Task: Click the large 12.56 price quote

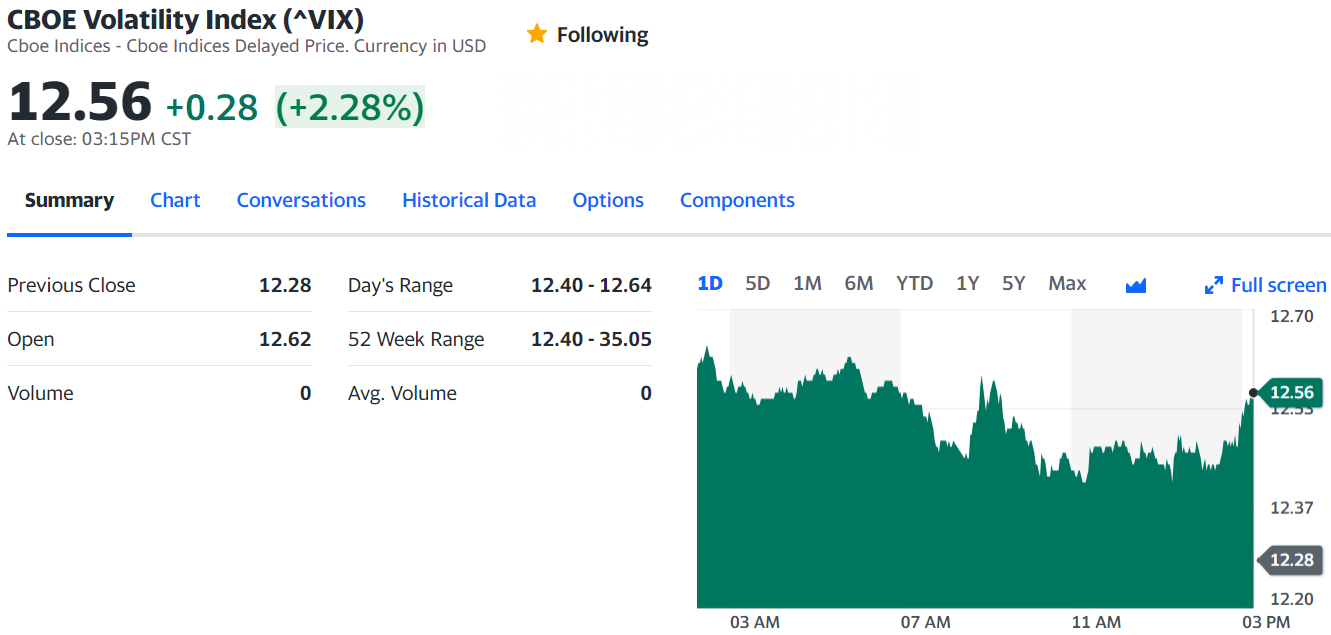Action: coord(80,102)
